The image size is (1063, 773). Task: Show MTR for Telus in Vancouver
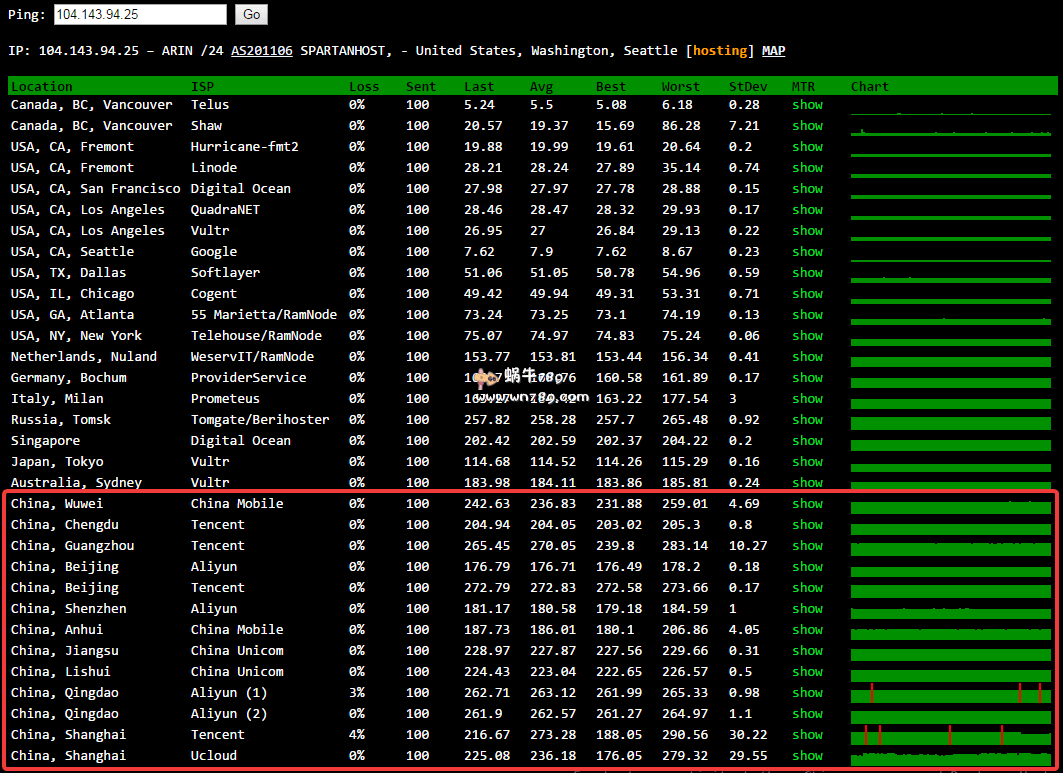[807, 104]
